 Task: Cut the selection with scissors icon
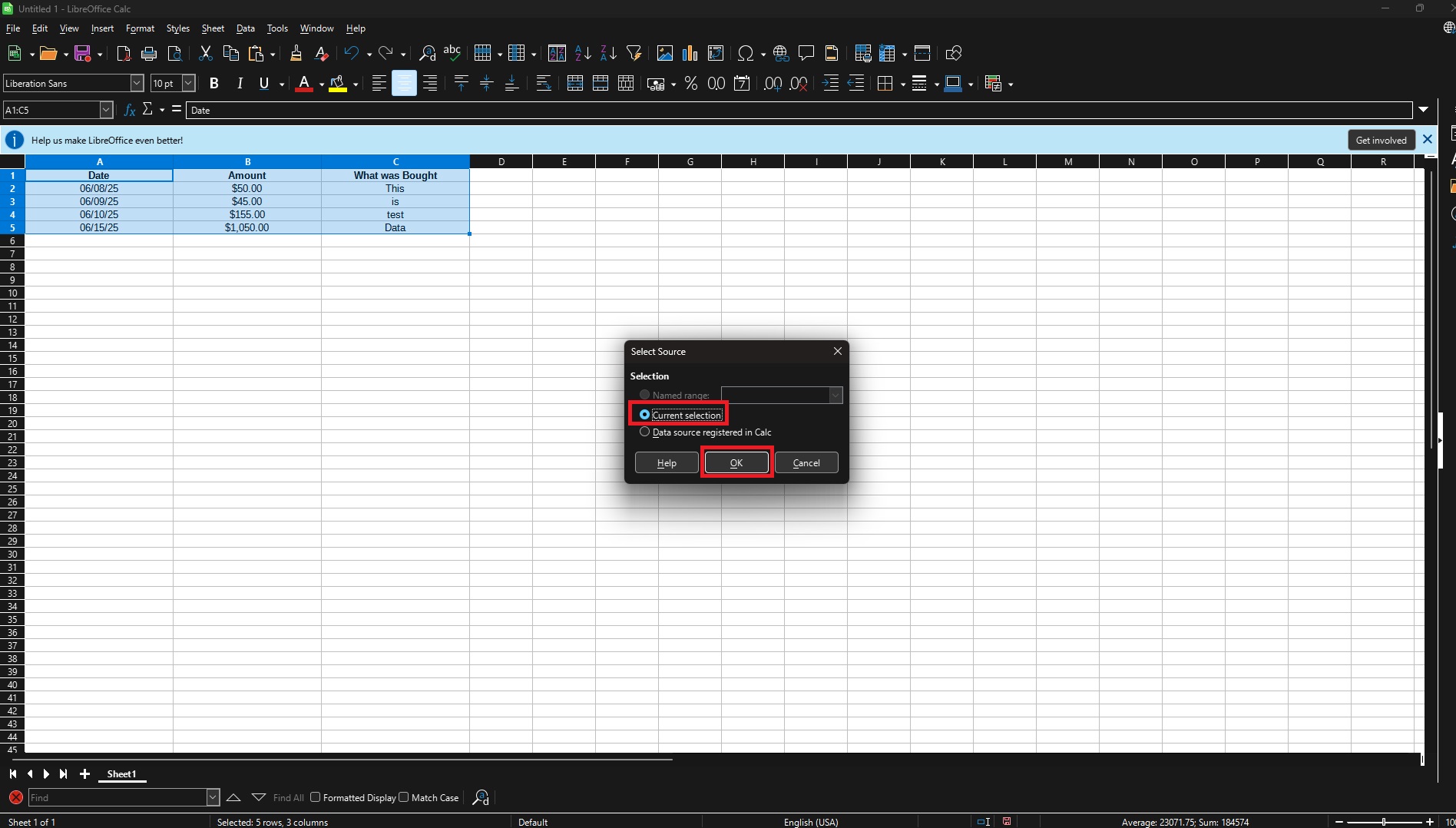point(205,53)
